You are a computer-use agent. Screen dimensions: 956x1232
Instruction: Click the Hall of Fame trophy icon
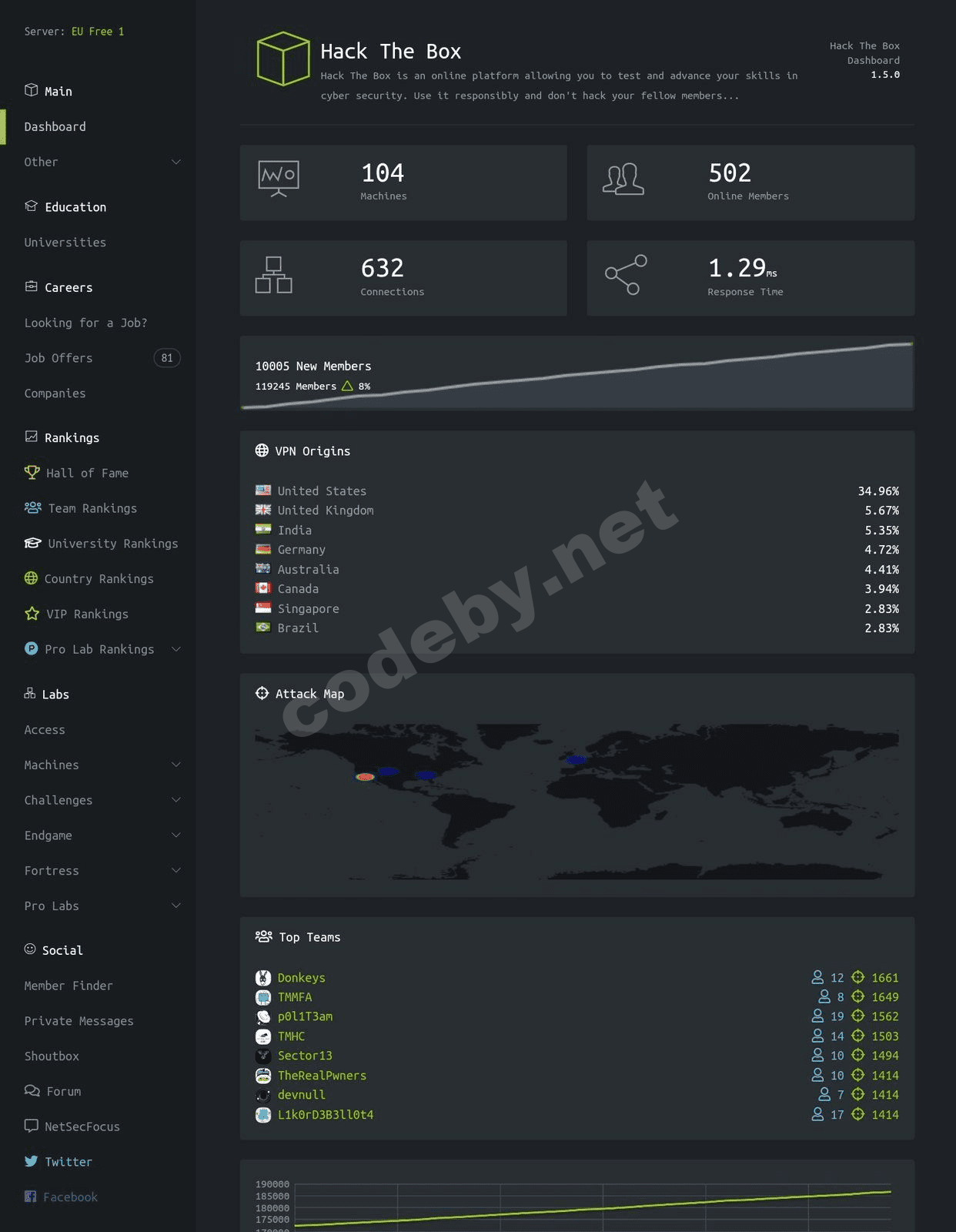click(32, 472)
